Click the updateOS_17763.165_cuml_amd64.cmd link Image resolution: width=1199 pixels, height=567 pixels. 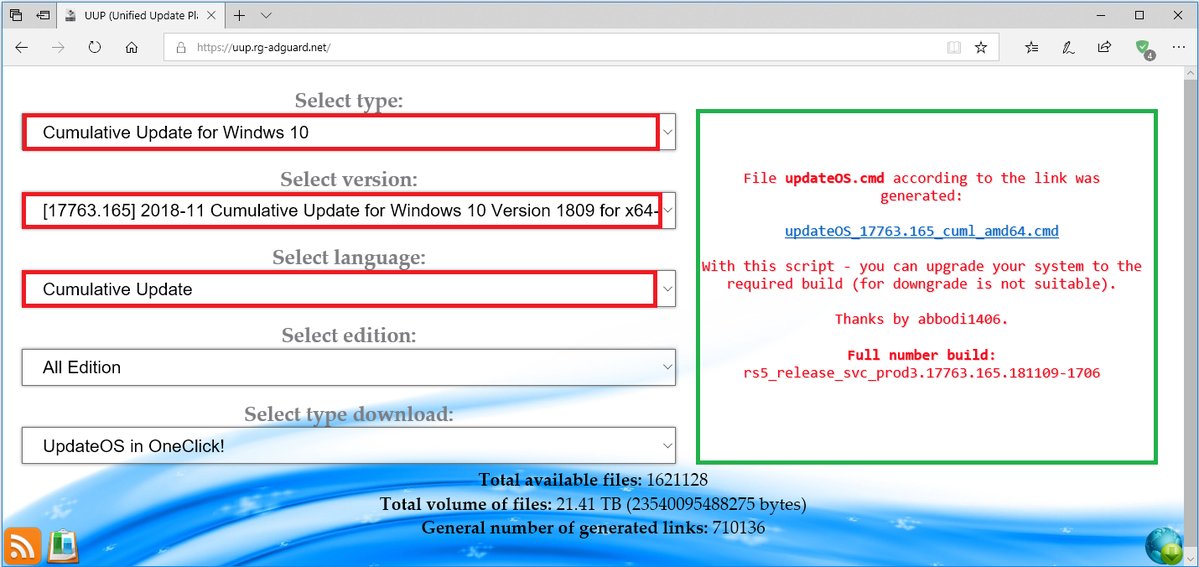tap(921, 231)
